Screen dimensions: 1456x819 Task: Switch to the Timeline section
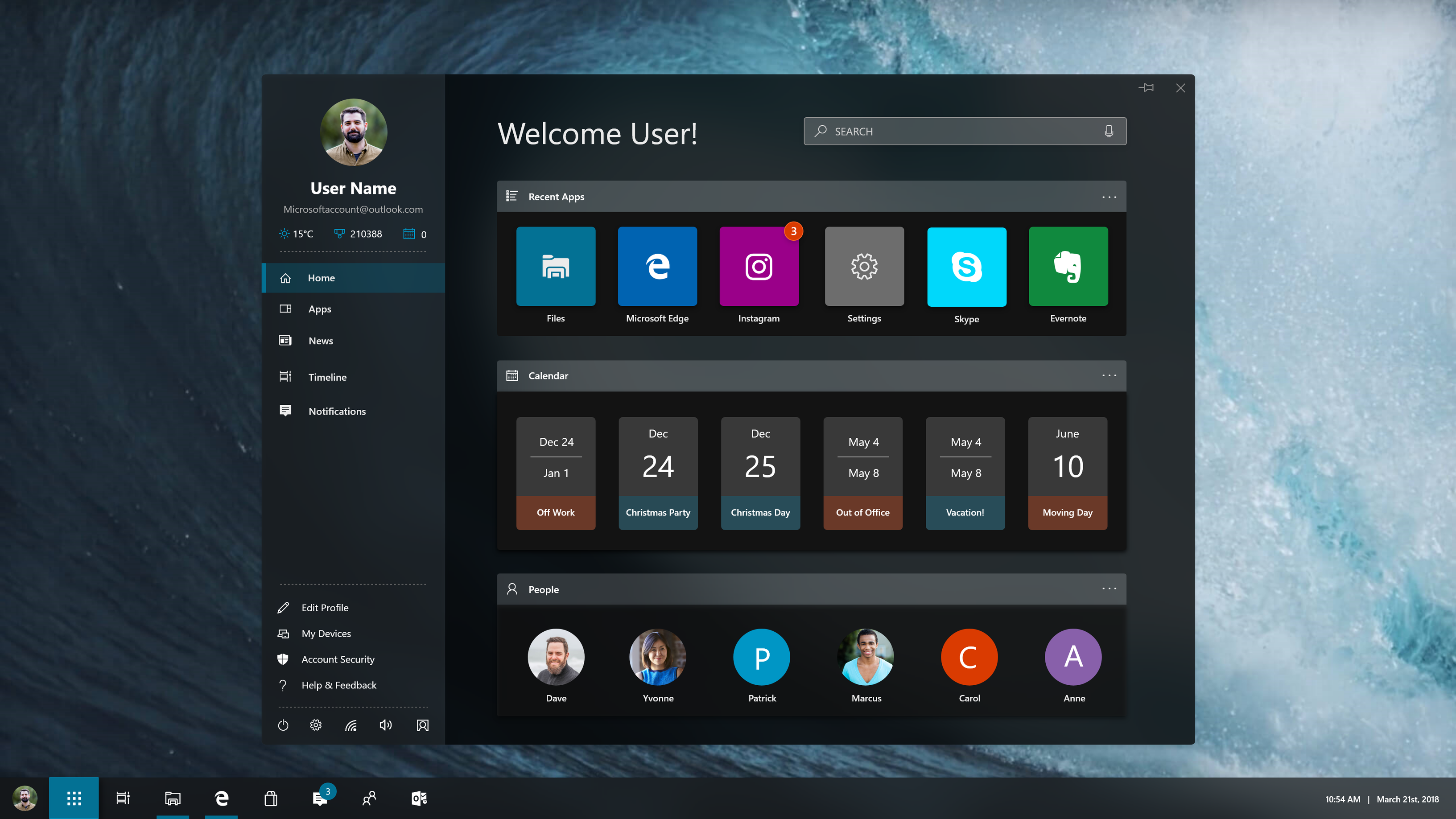[328, 376]
